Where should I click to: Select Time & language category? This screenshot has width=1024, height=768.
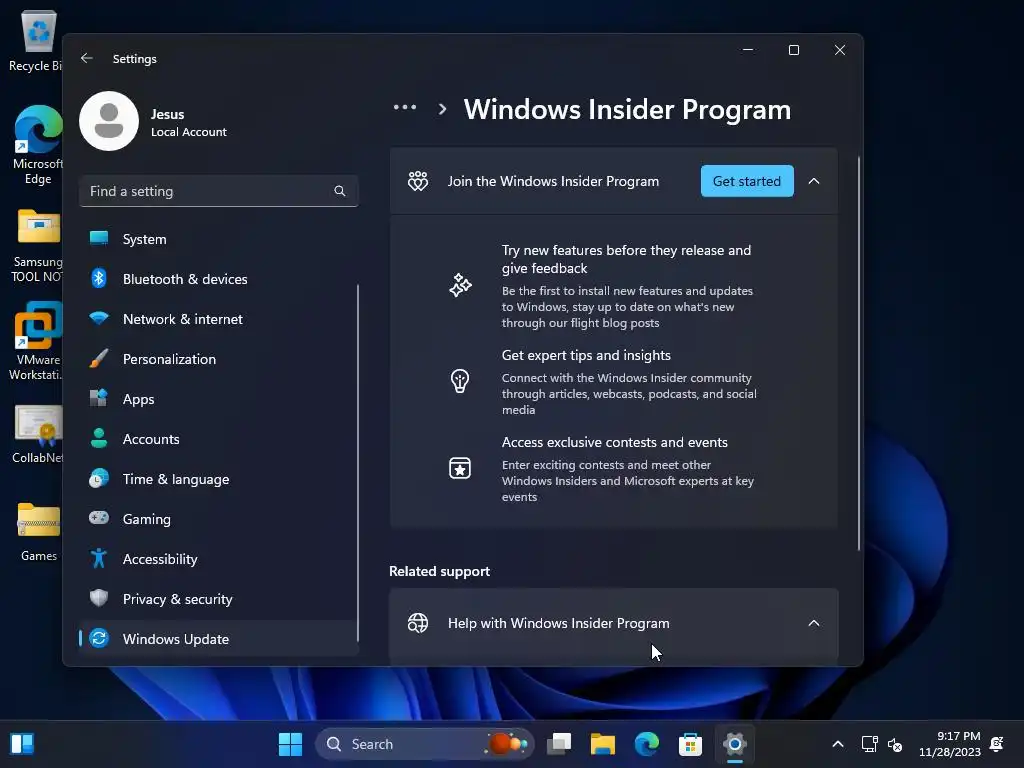tap(218, 479)
